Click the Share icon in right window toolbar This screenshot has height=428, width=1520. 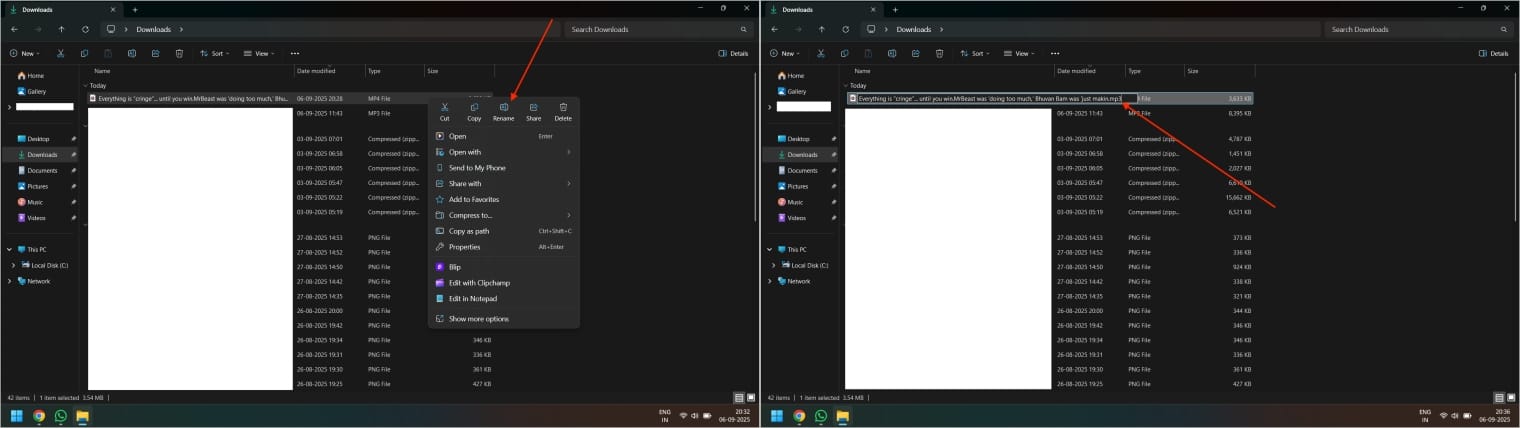(916, 53)
